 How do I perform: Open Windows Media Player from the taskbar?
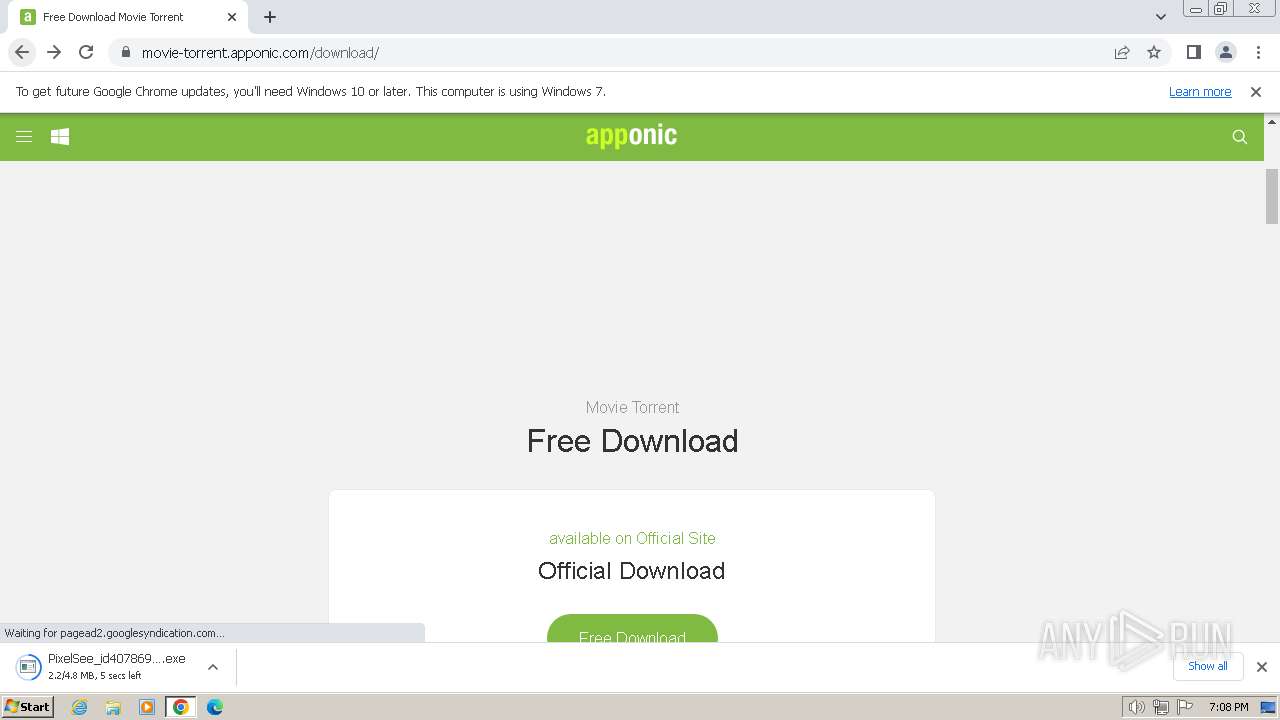pyautogui.click(x=147, y=707)
